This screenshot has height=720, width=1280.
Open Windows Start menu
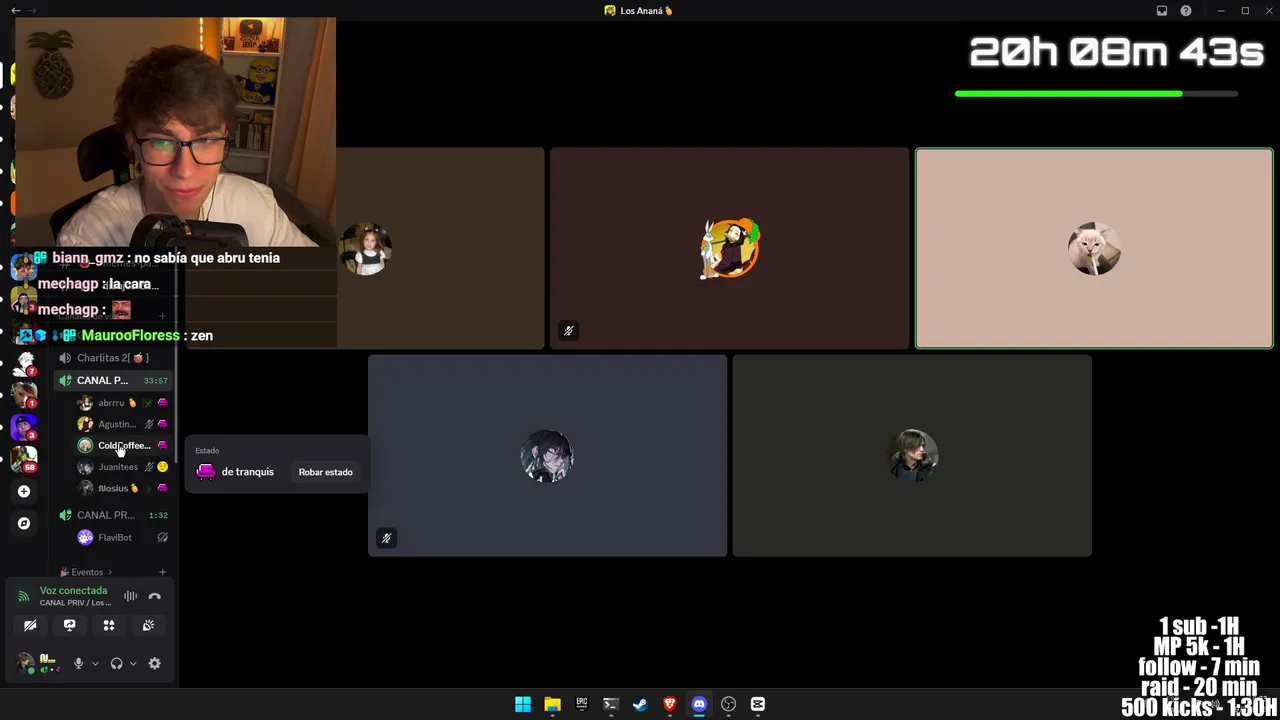(x=523, y=704)
